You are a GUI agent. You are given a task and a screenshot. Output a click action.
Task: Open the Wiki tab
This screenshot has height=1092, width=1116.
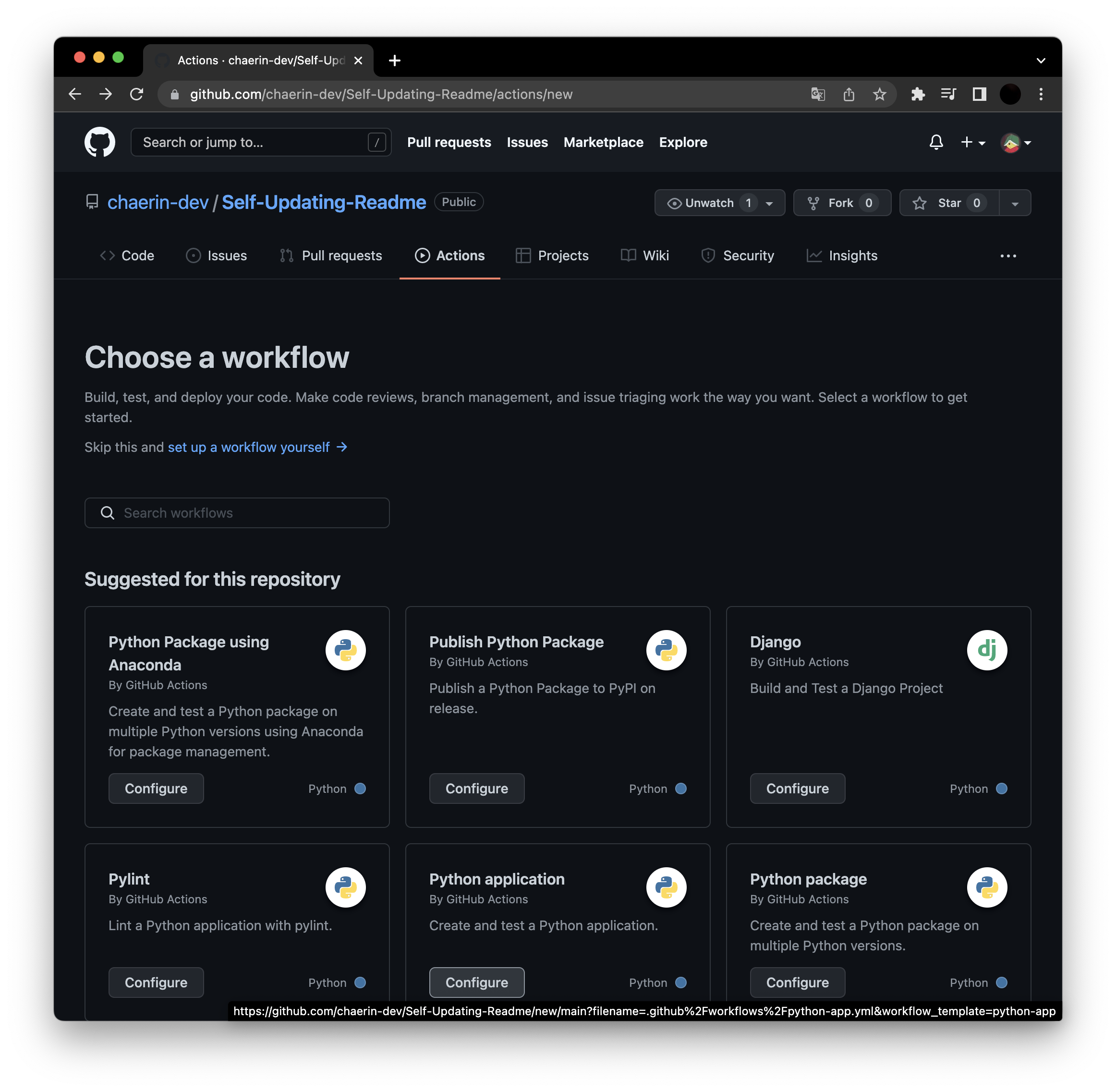[644, 256]
